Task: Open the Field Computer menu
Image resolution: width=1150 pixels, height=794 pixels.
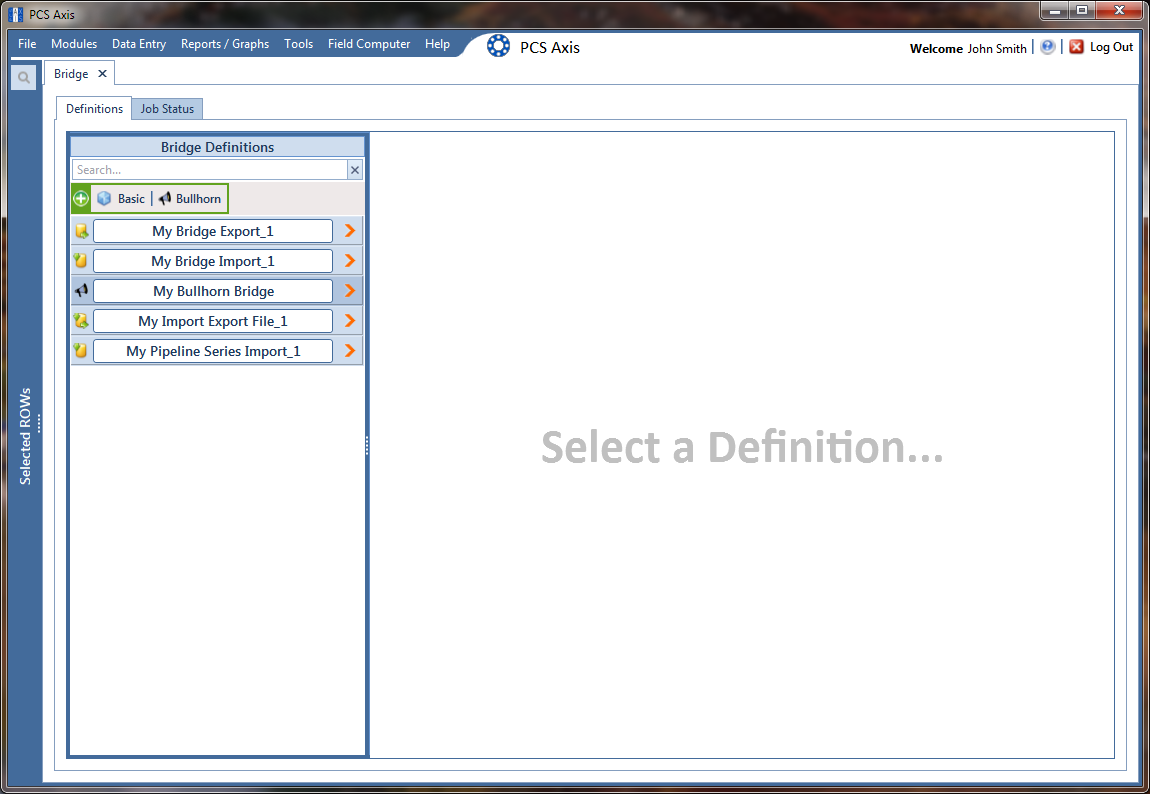Action: [369, 44]
